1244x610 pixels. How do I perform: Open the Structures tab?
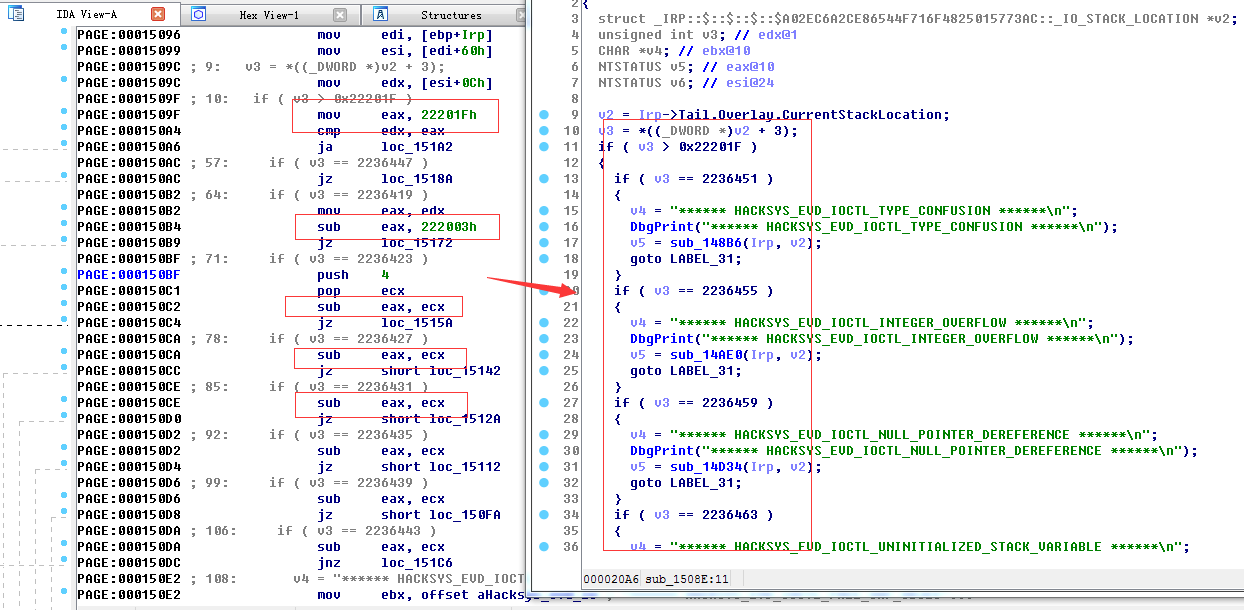pos(450,15)
